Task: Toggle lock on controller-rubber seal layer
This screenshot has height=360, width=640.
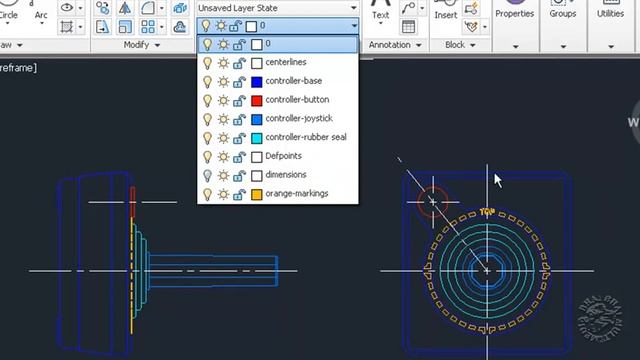Action: (x=239, y=138)
